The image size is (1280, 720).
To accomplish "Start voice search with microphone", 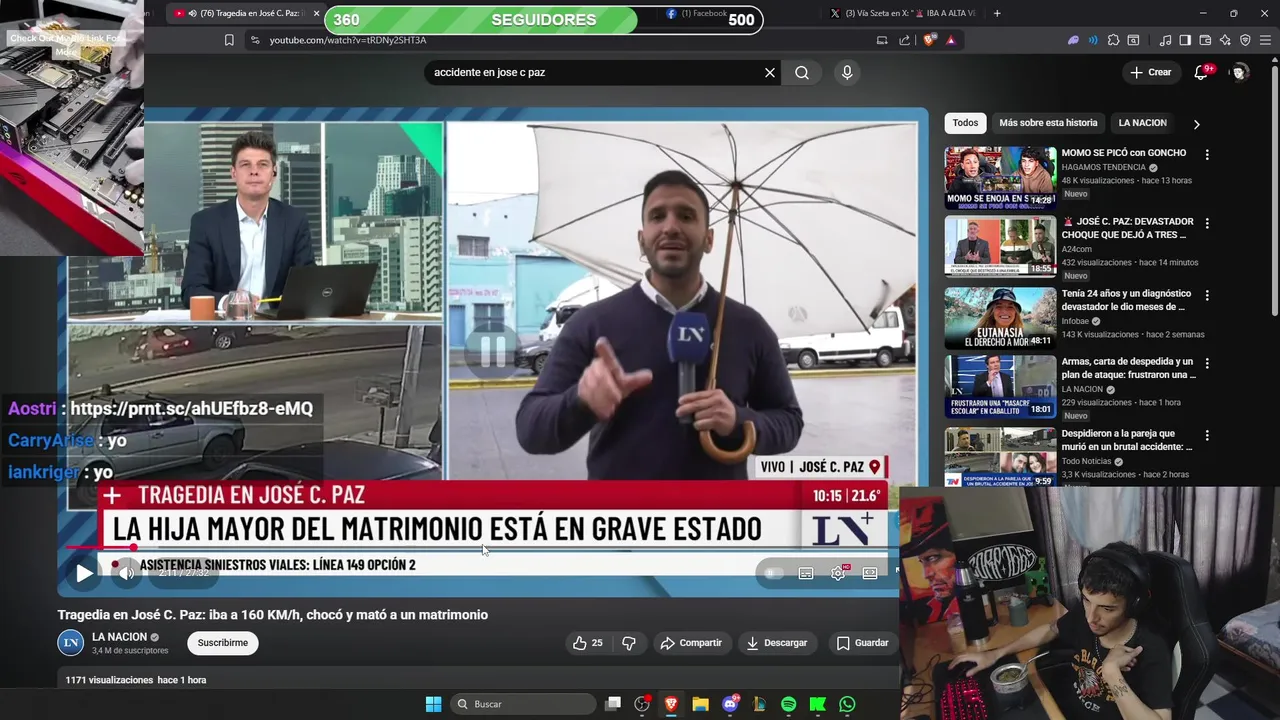I will [x=847, y=72].
